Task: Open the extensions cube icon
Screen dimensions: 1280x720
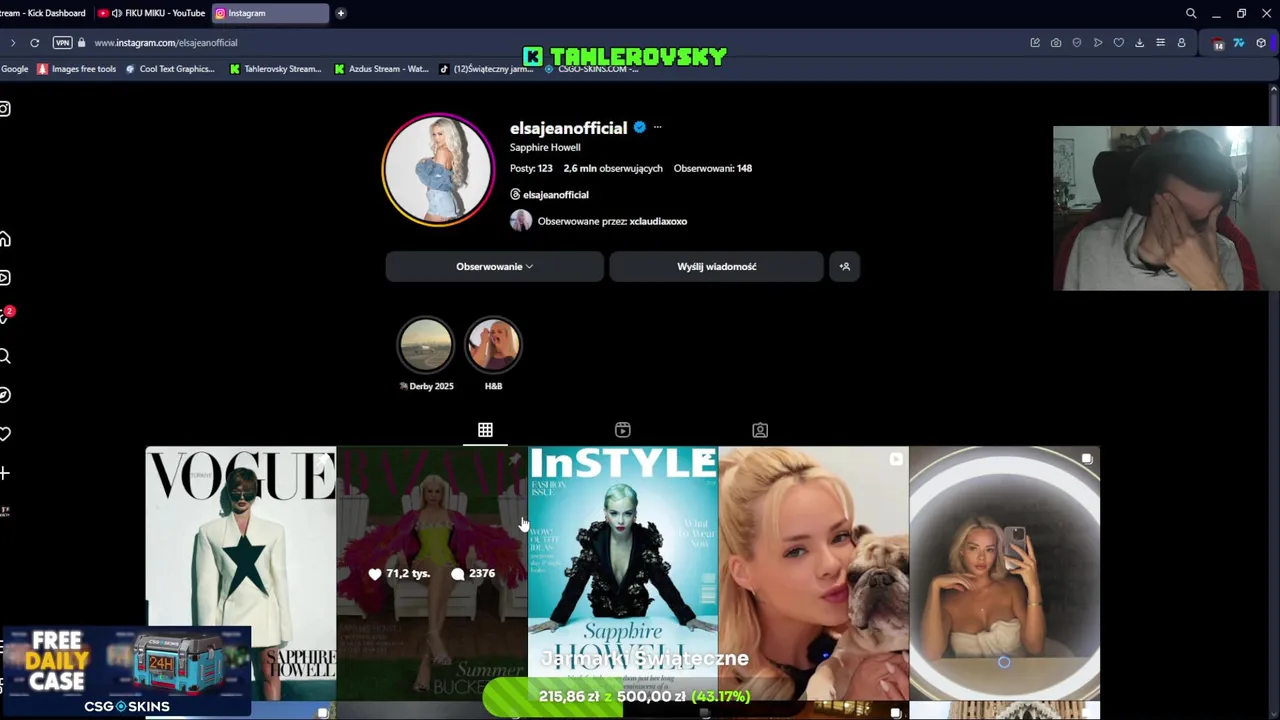Action: [1261, 43]
